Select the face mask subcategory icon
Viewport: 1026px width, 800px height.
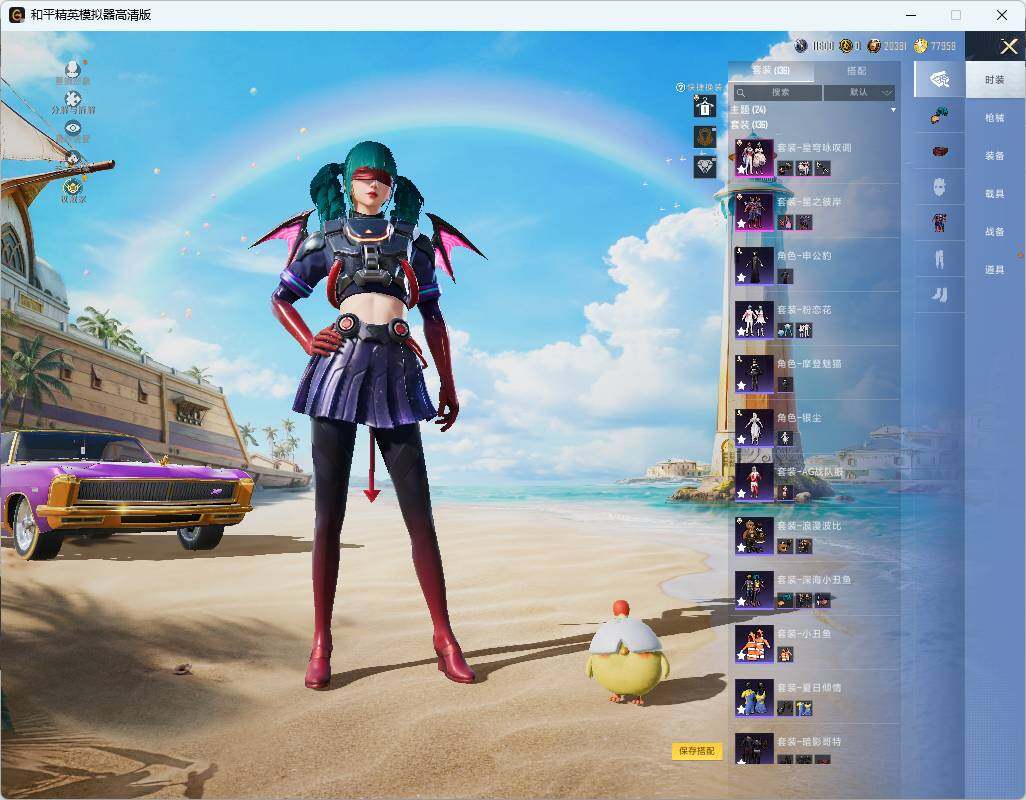coord(940,188)
